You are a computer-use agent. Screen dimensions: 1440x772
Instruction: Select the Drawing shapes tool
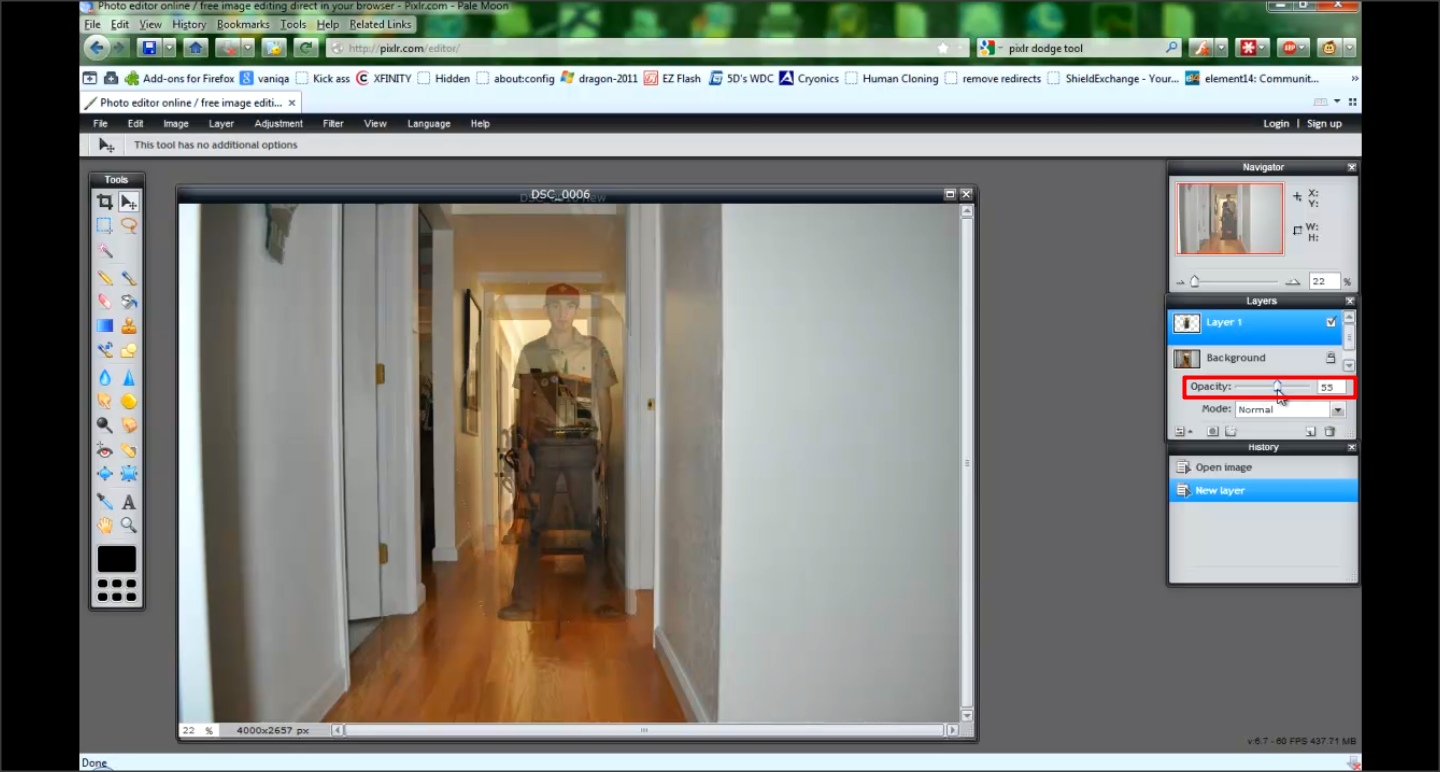129,350
